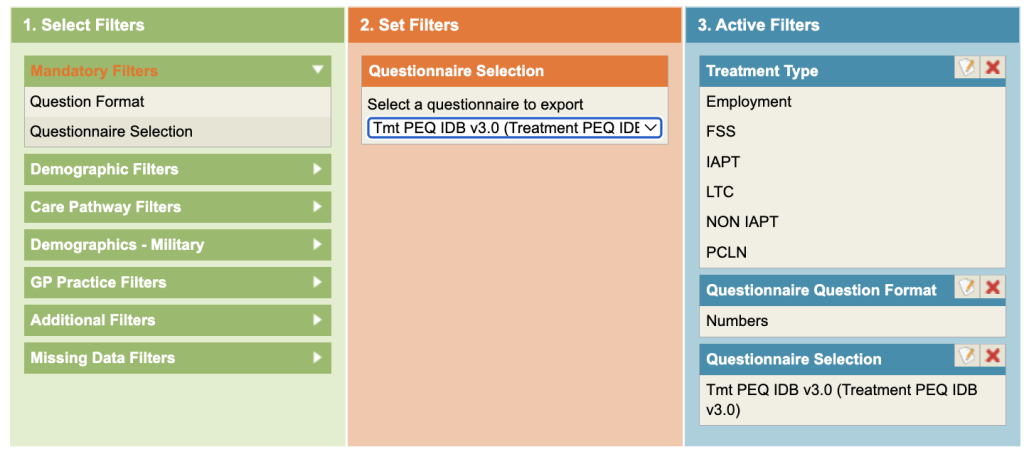Click the Employment treatment type entry
The height and width of the screenshot is (457, 1024).
[749, 101]
